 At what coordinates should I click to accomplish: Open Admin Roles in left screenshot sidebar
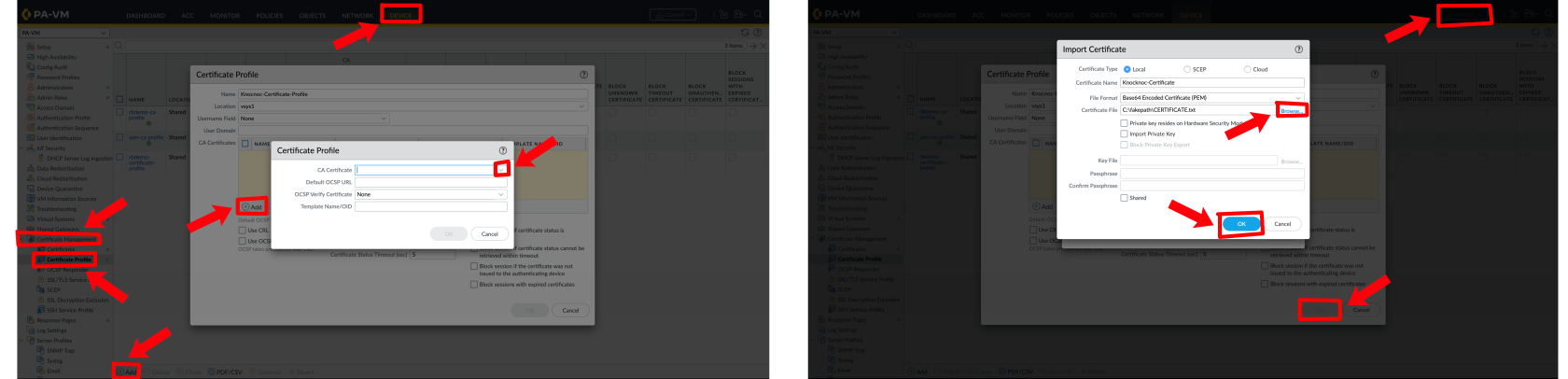click(51, 98)
